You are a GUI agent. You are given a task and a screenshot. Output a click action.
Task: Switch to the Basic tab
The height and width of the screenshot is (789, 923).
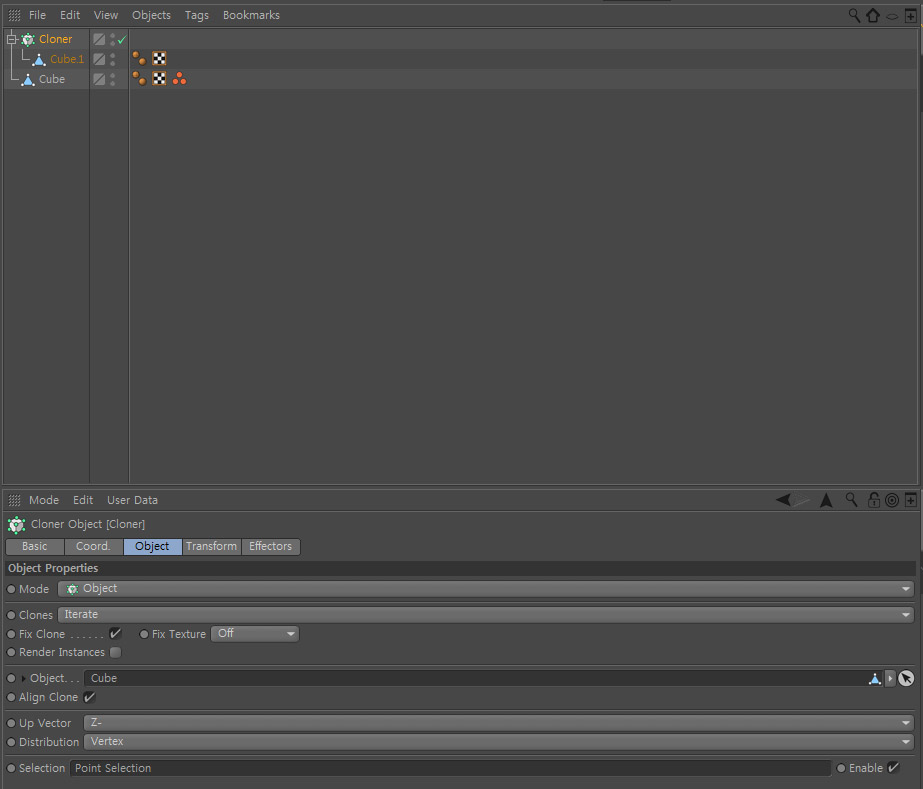[35, 546]
